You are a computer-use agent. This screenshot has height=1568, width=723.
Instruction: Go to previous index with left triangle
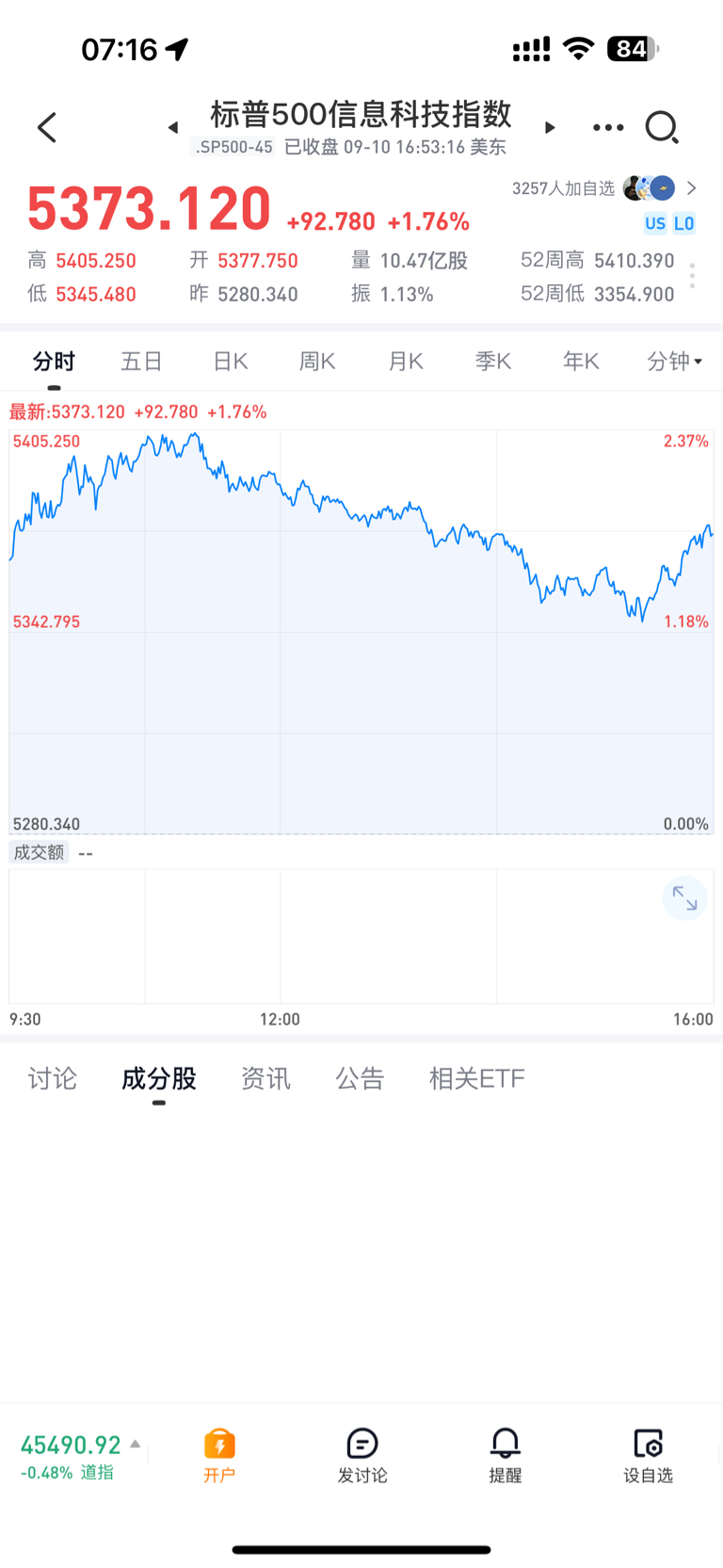pos(173,127)
